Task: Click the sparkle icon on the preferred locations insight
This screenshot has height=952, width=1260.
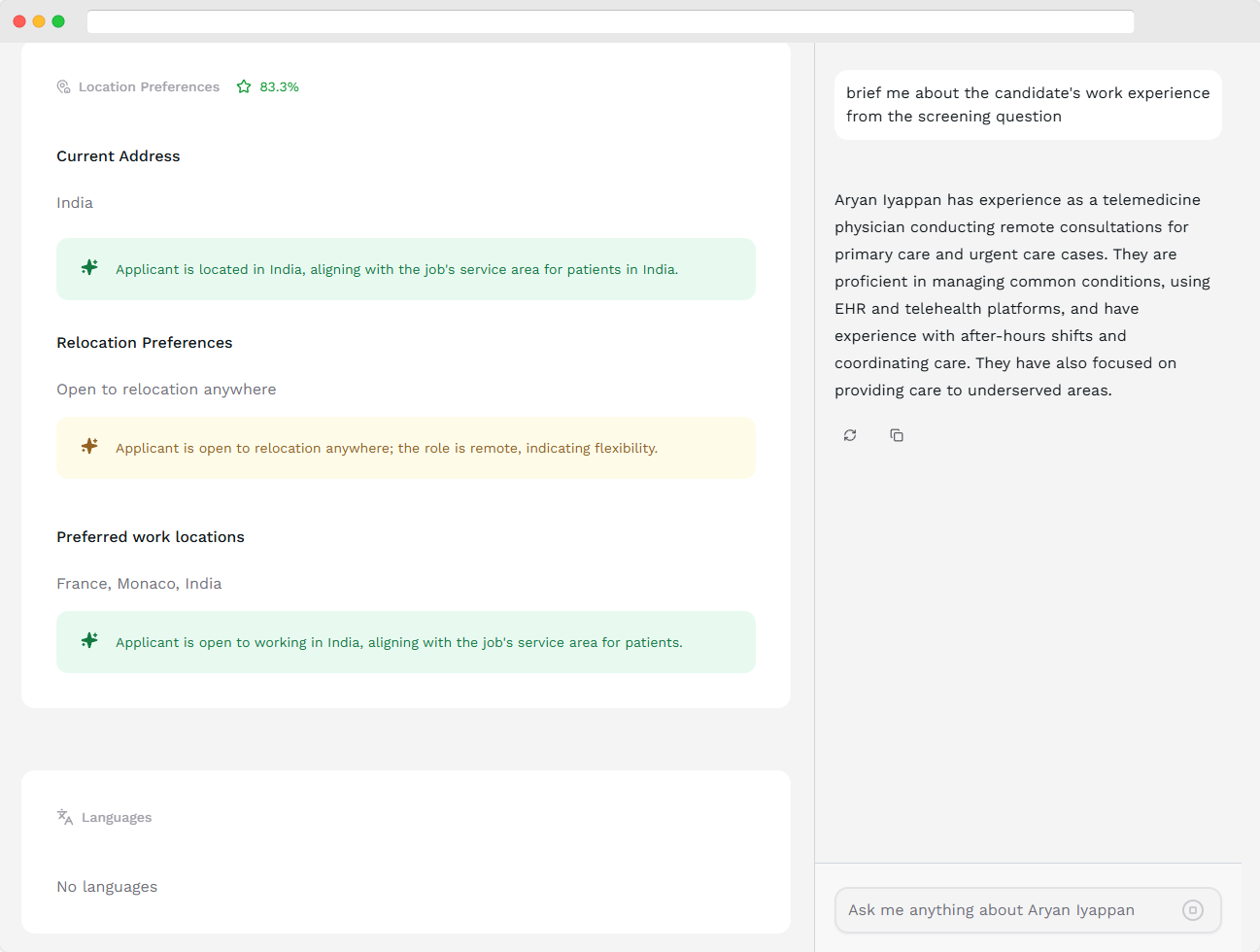Action: coord(89,641)
